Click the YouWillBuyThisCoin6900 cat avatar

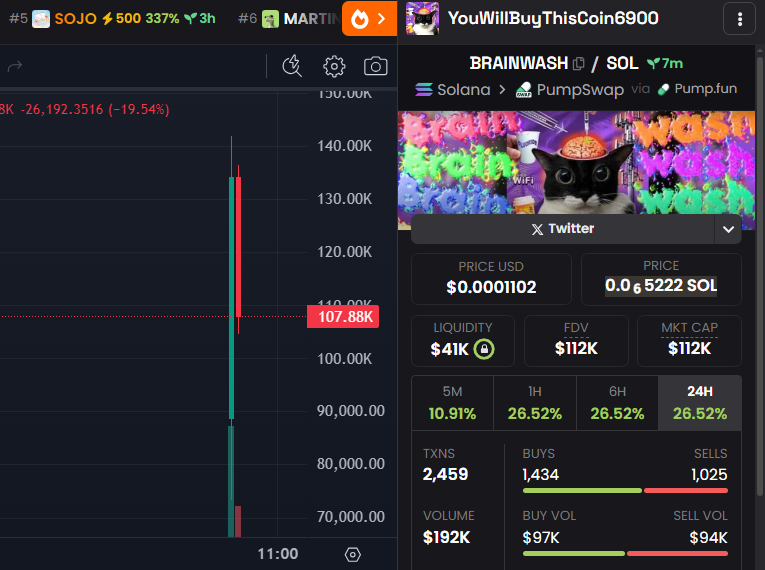pos(423,19)
